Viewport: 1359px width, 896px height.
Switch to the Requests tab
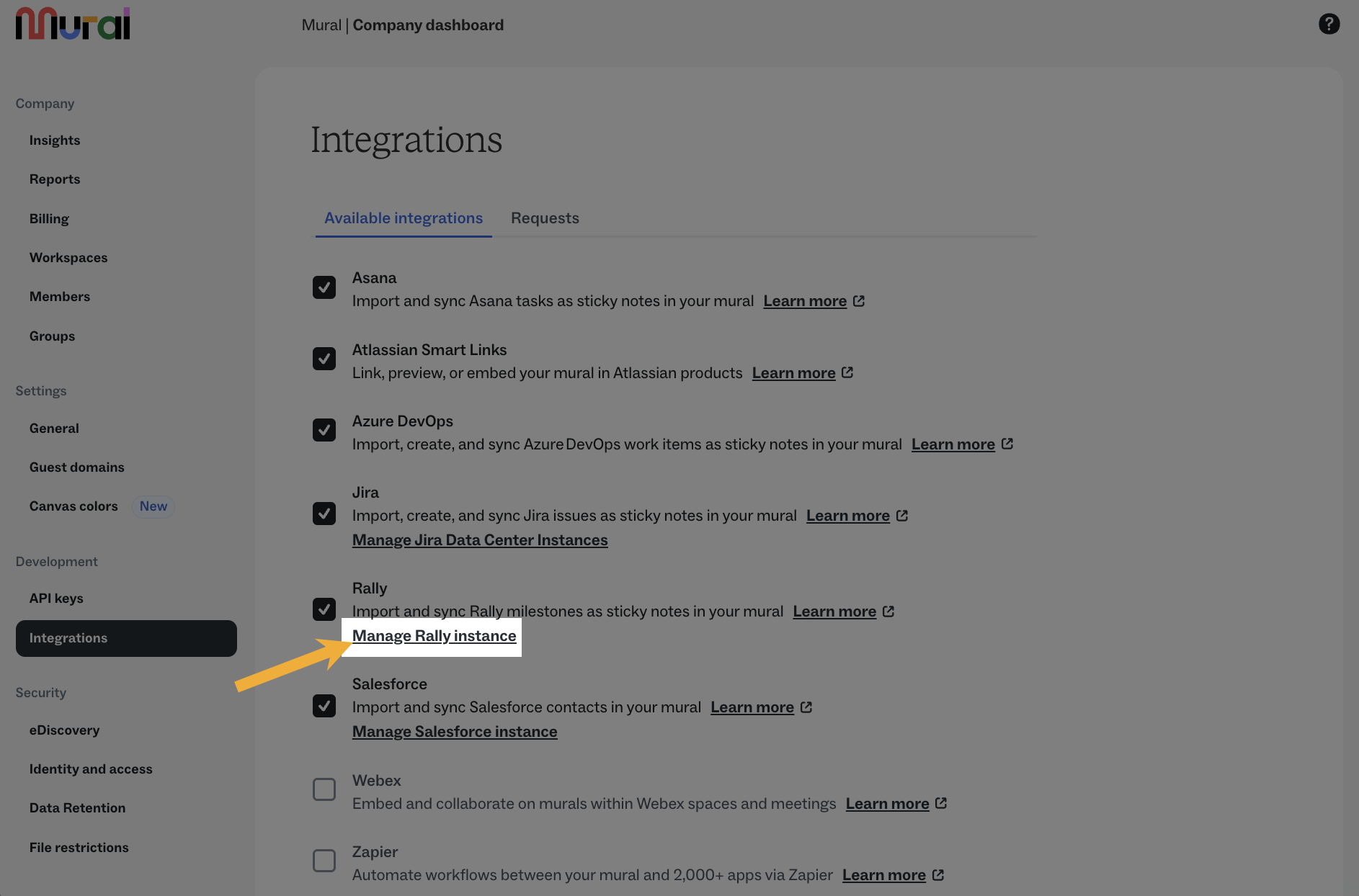pos(545,218)
